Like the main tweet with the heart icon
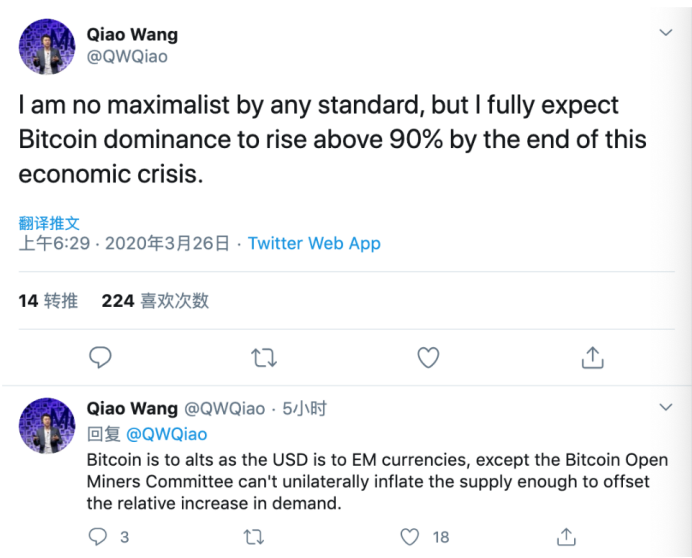692x558 pixels. pyautogui.click(x=428, y=358)
